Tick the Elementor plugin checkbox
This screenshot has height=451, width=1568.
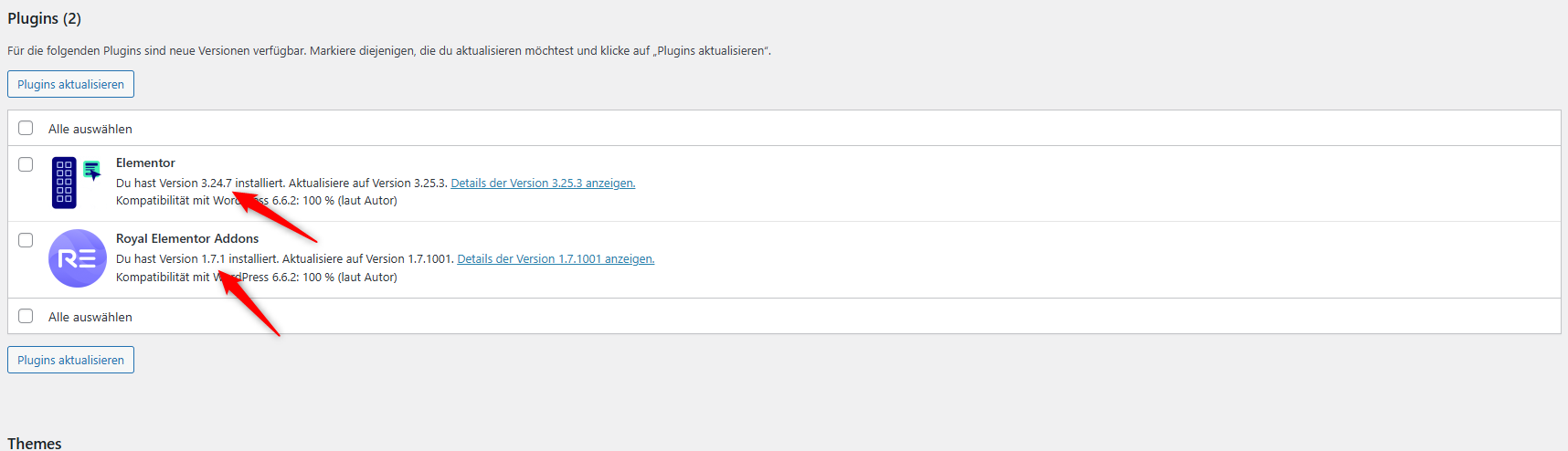26,164
